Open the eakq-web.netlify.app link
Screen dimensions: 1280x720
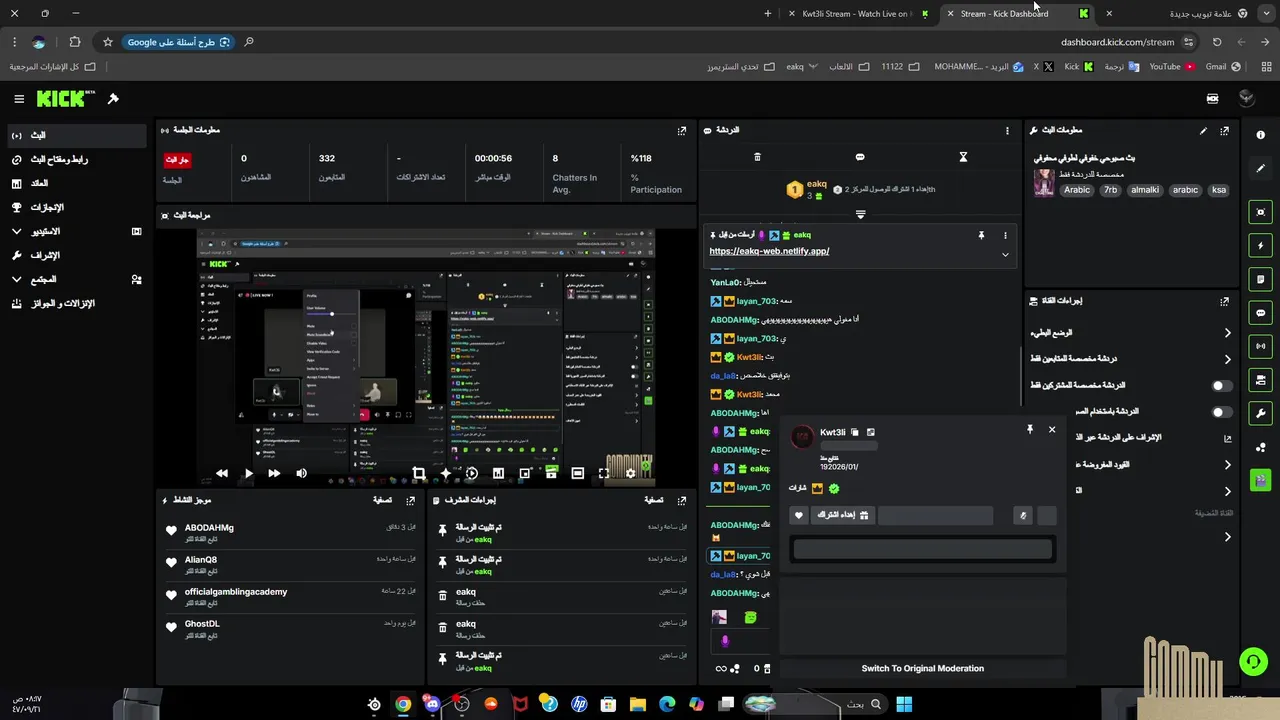click(x=769, y=251)
